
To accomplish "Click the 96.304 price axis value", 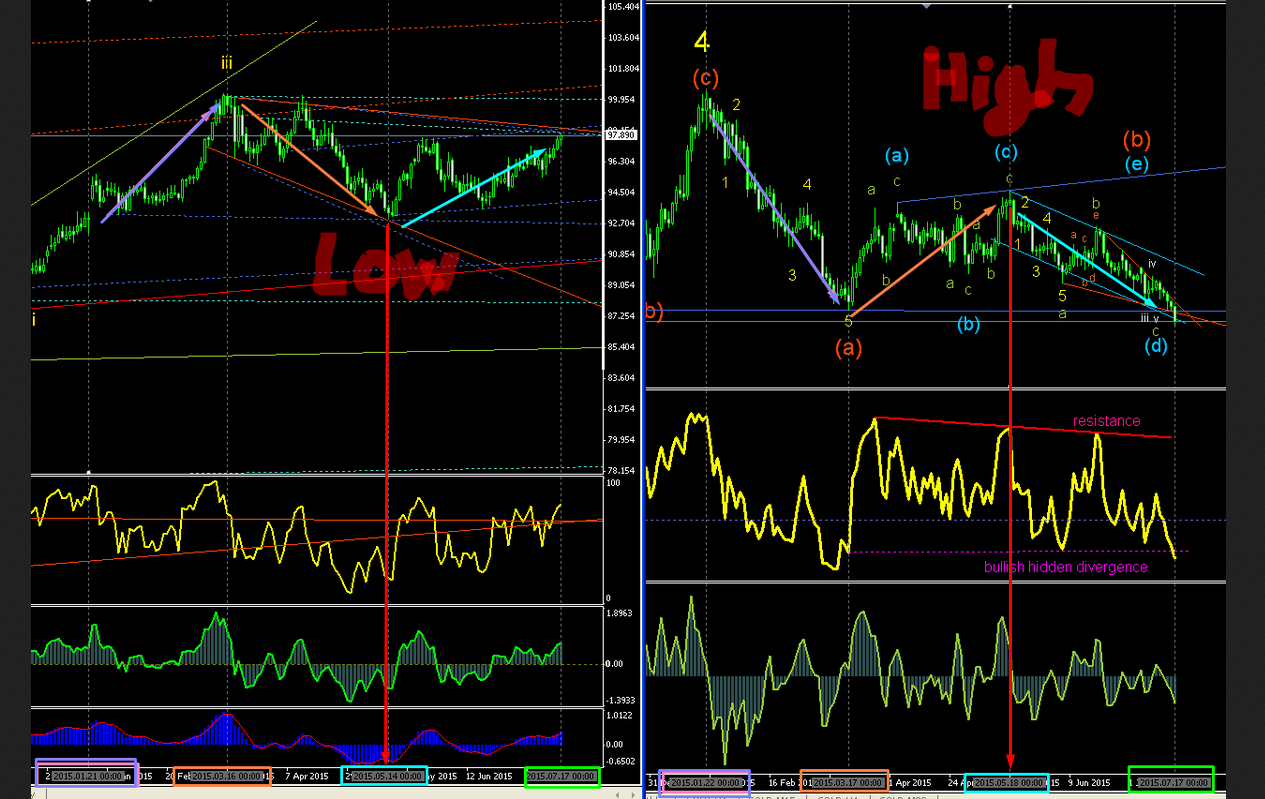I will click(623, 161).
